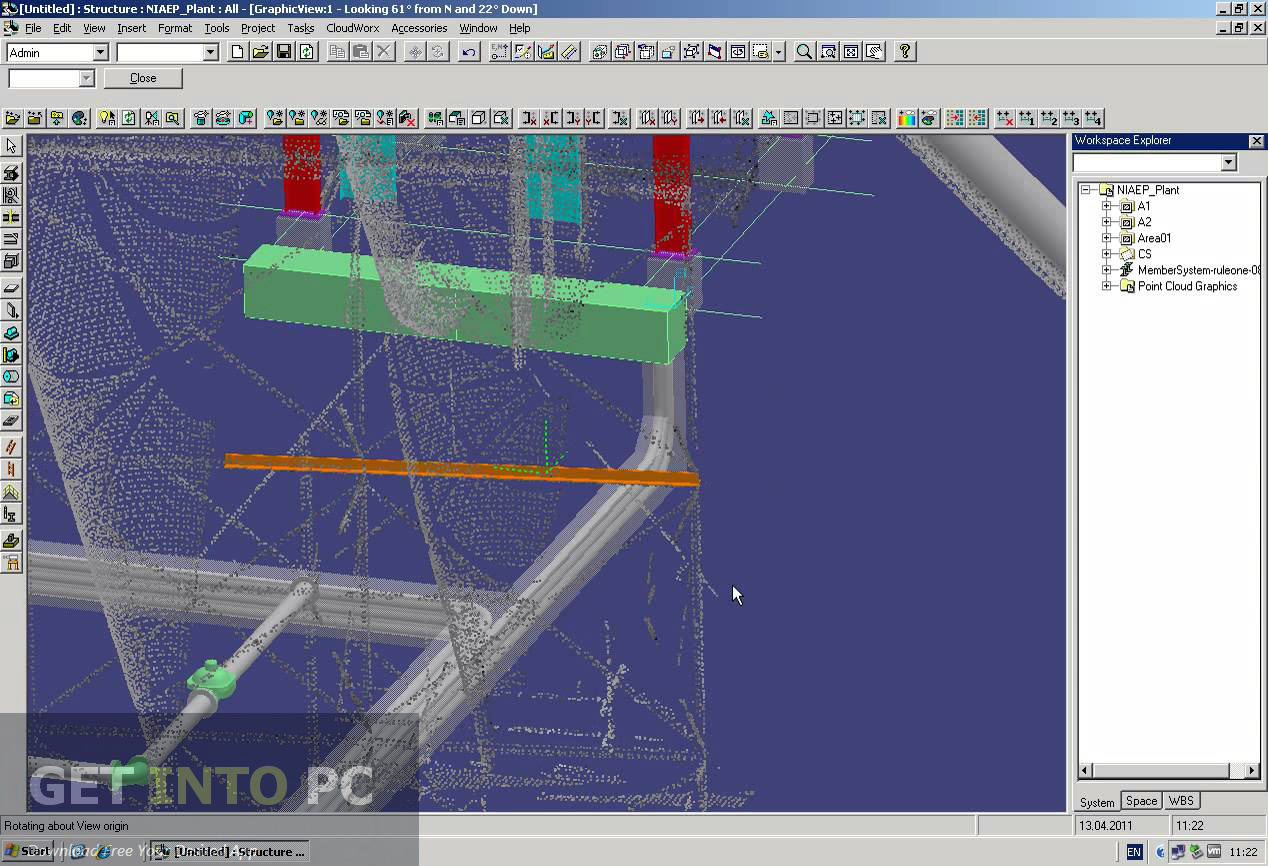Open the Insert menu
This screenshot has height=866, width=1268.
[131, 28]
